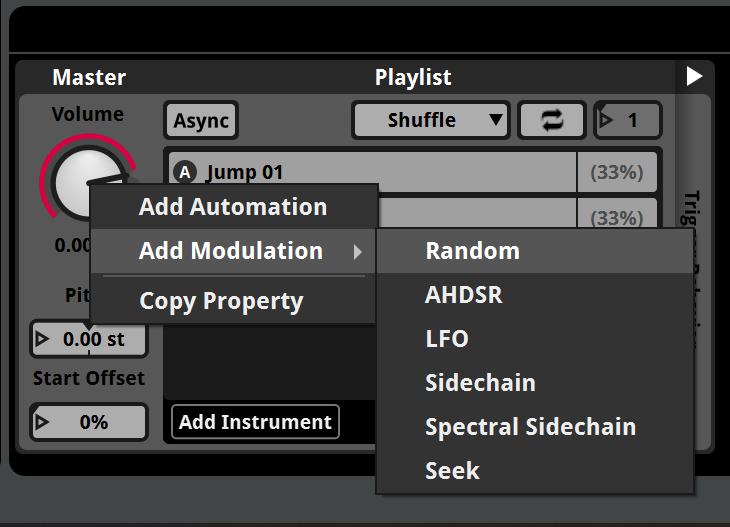Click the Jump 01 33% probability field
730x527 pixels.
point(616,172)
